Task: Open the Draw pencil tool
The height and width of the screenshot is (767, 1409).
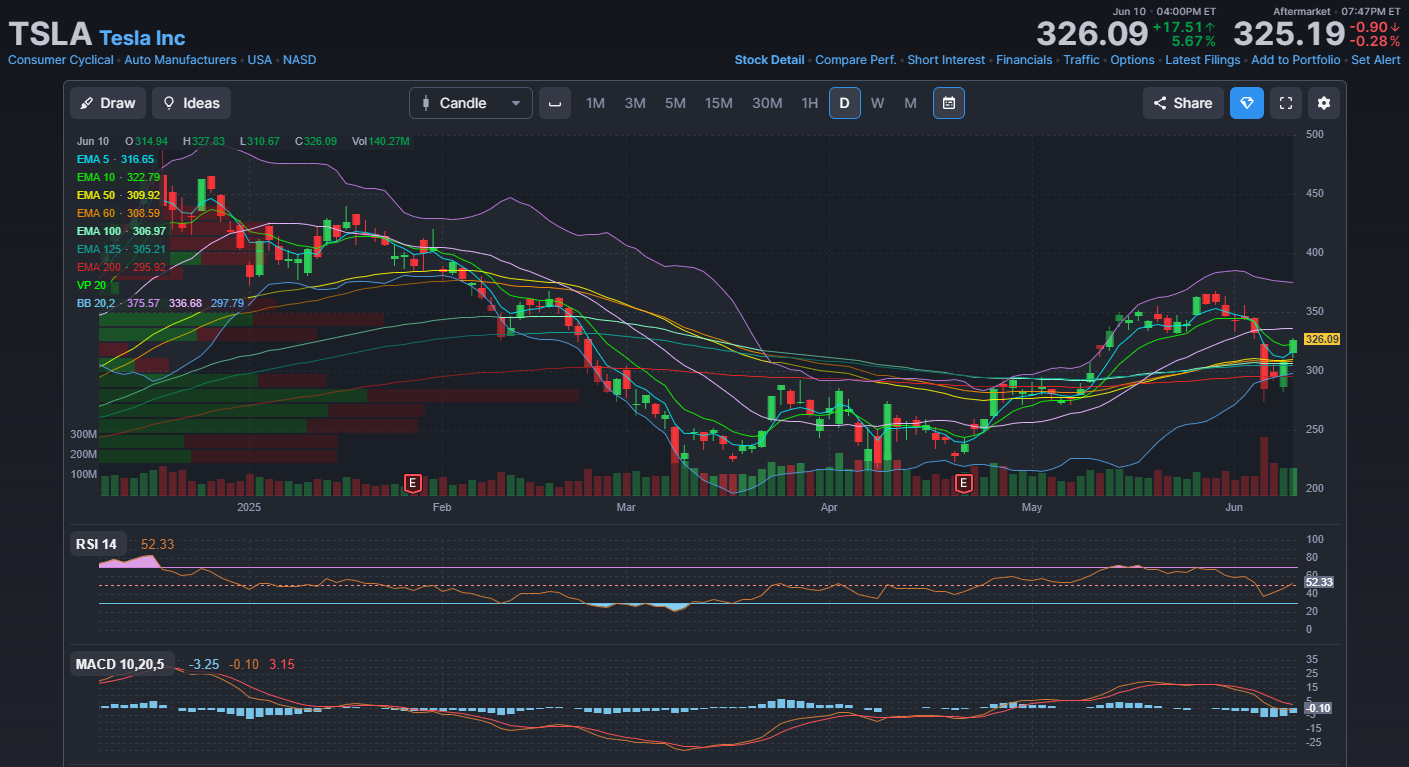Action: click(108, 103)
